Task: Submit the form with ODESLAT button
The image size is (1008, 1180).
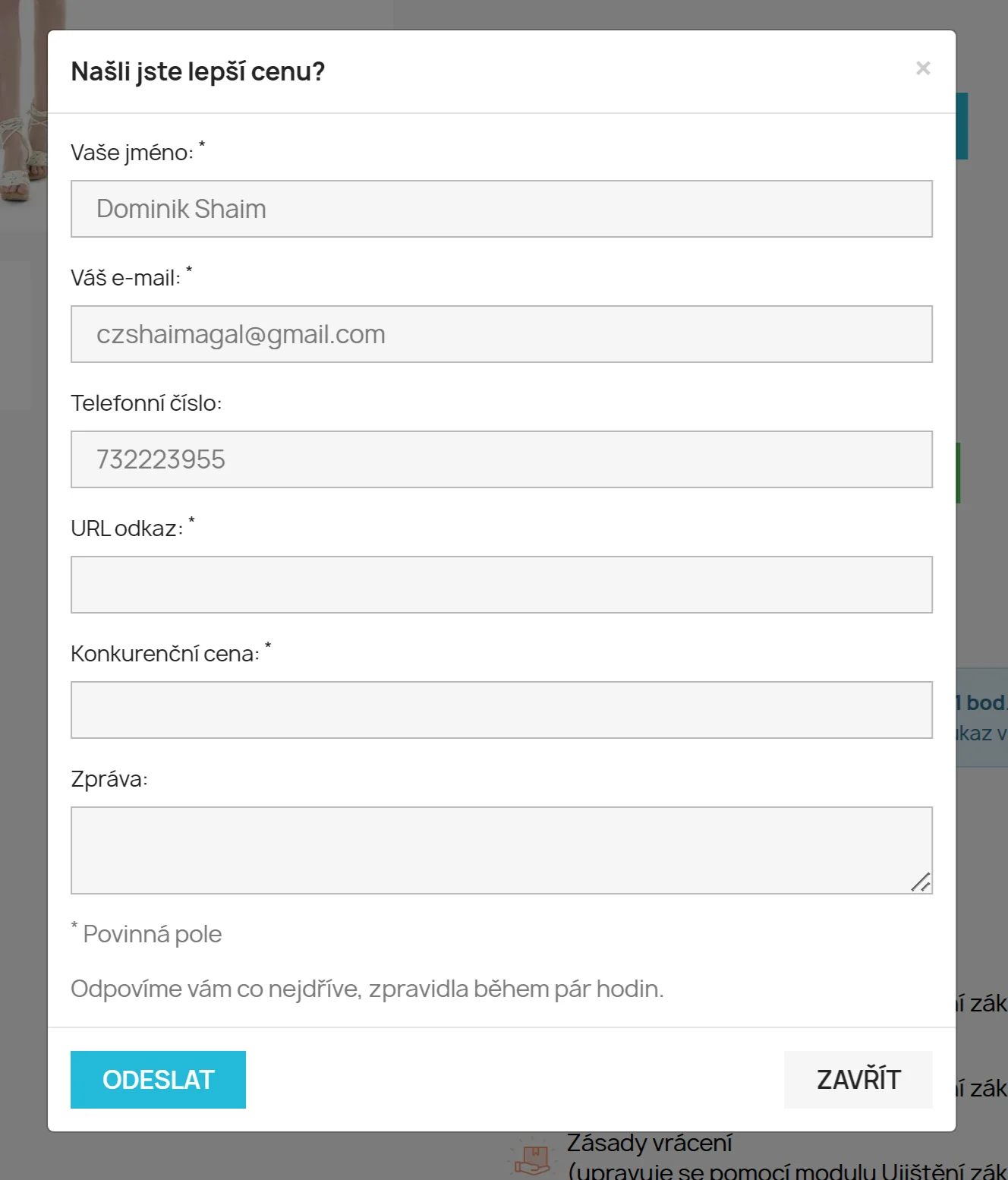Action: point(158,1079)
